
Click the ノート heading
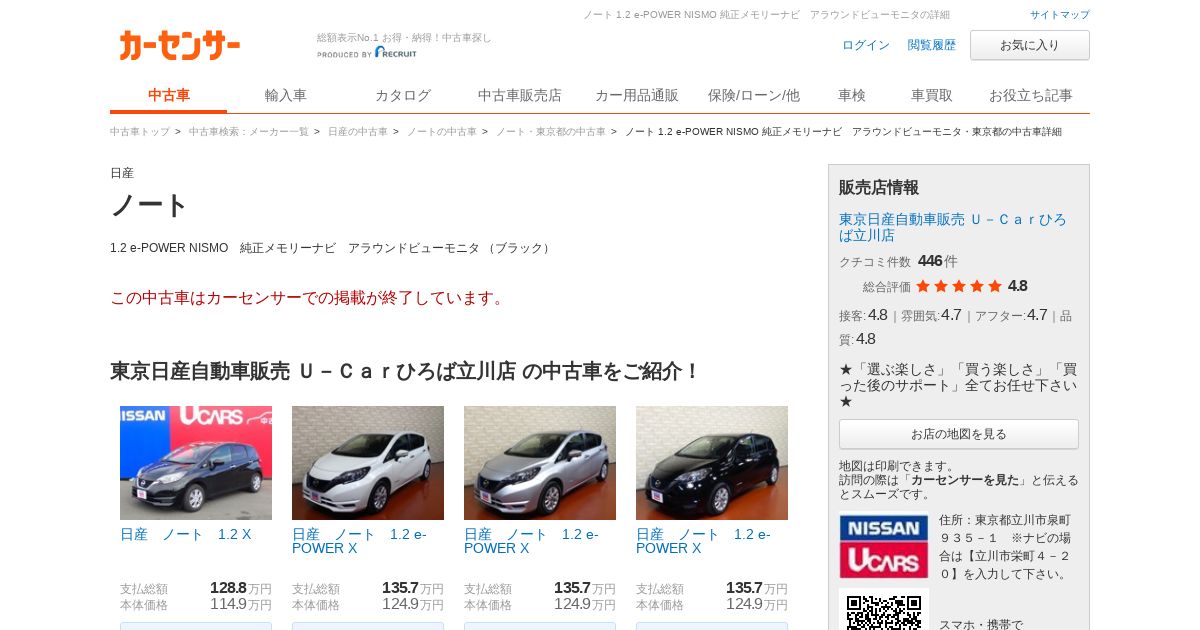click(x=149, y=205)
